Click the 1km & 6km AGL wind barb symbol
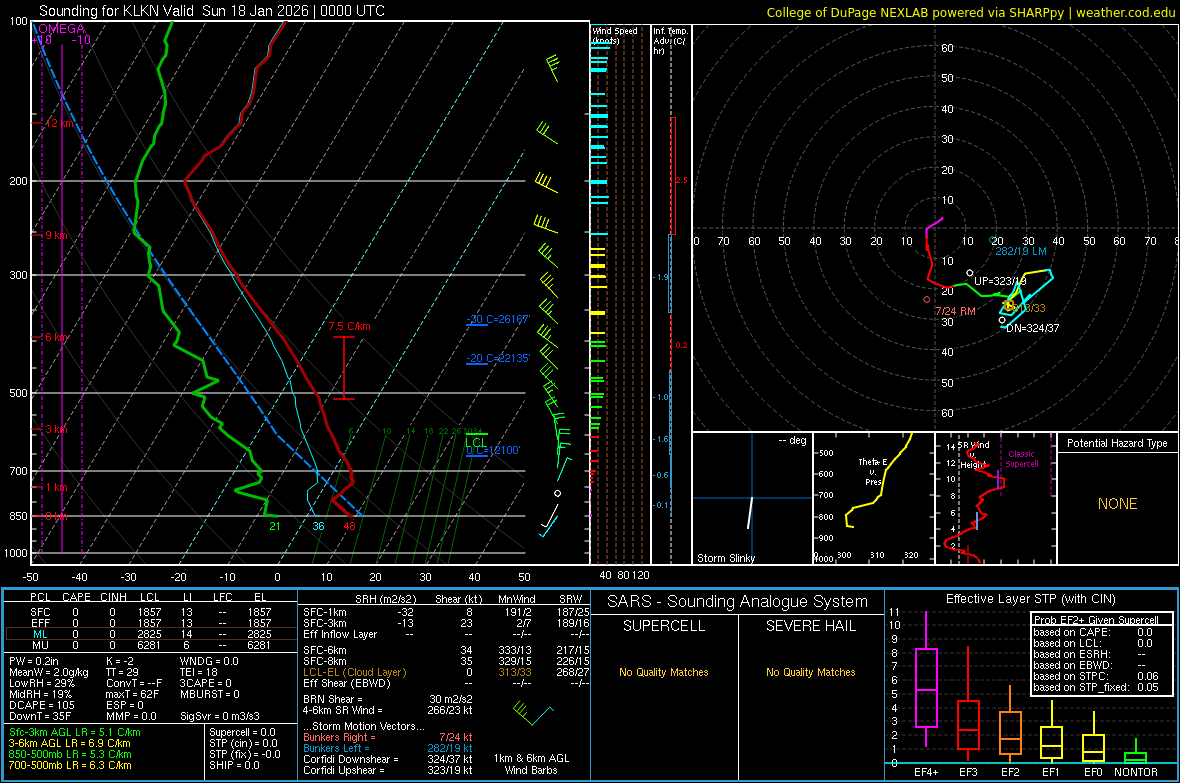The width and height of the screenshot is (1180, 783). [533, 712]
